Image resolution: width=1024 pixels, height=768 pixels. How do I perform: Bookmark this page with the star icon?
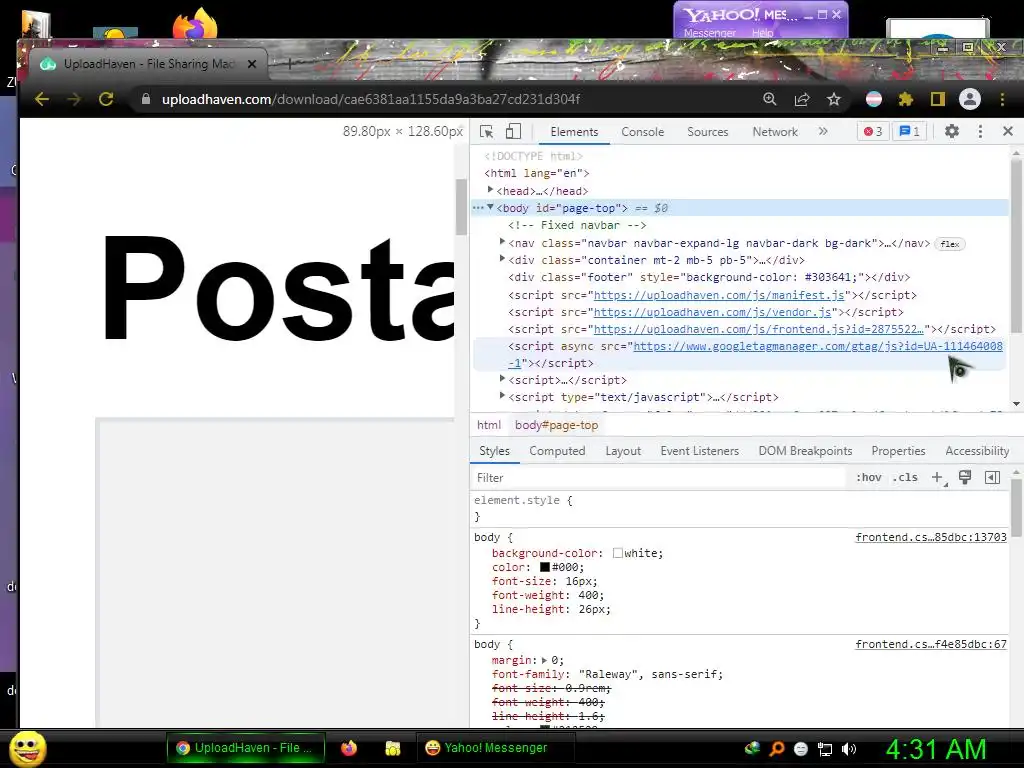tap(834, 99)
